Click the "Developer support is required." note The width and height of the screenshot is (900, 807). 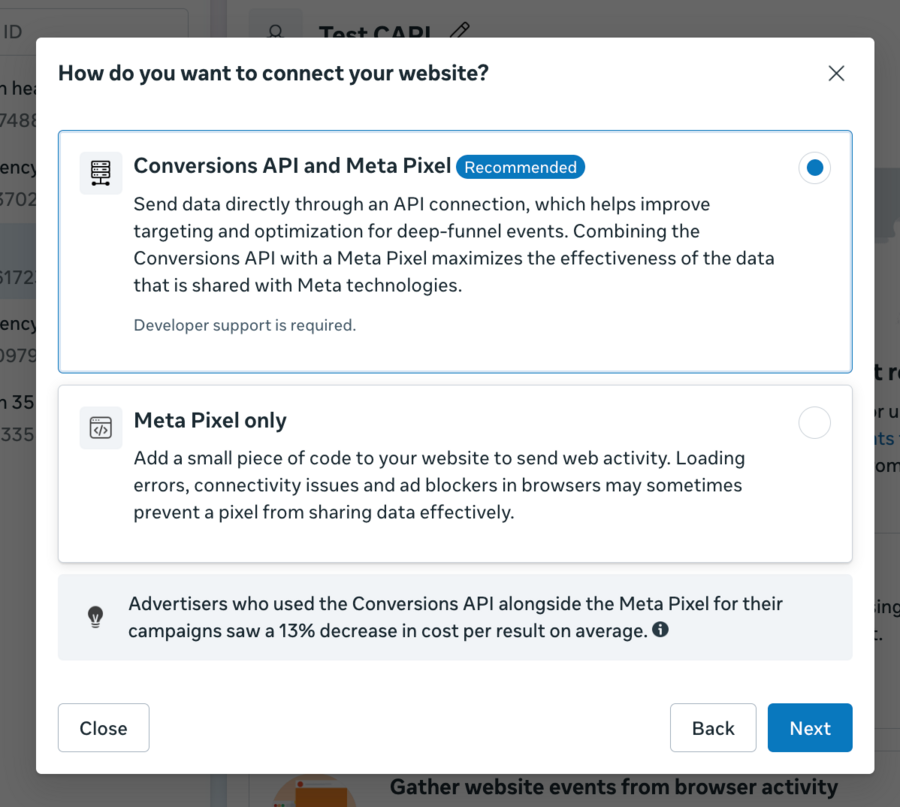coord(245,325)
